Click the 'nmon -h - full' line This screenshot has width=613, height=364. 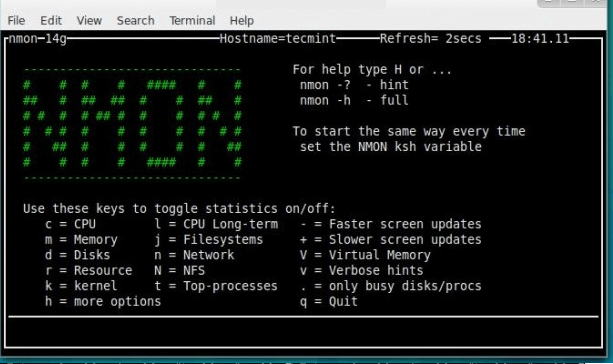point(354,100)
